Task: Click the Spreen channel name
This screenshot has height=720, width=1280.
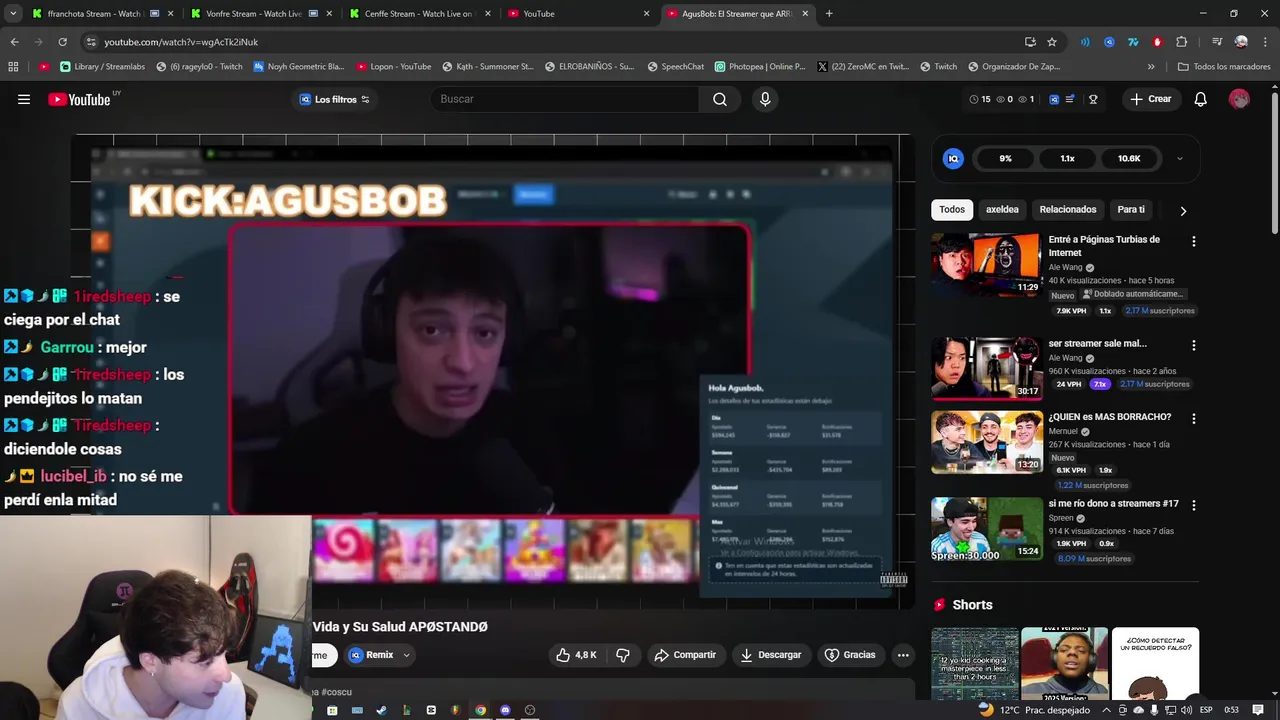Action: tap(1061, 518)
